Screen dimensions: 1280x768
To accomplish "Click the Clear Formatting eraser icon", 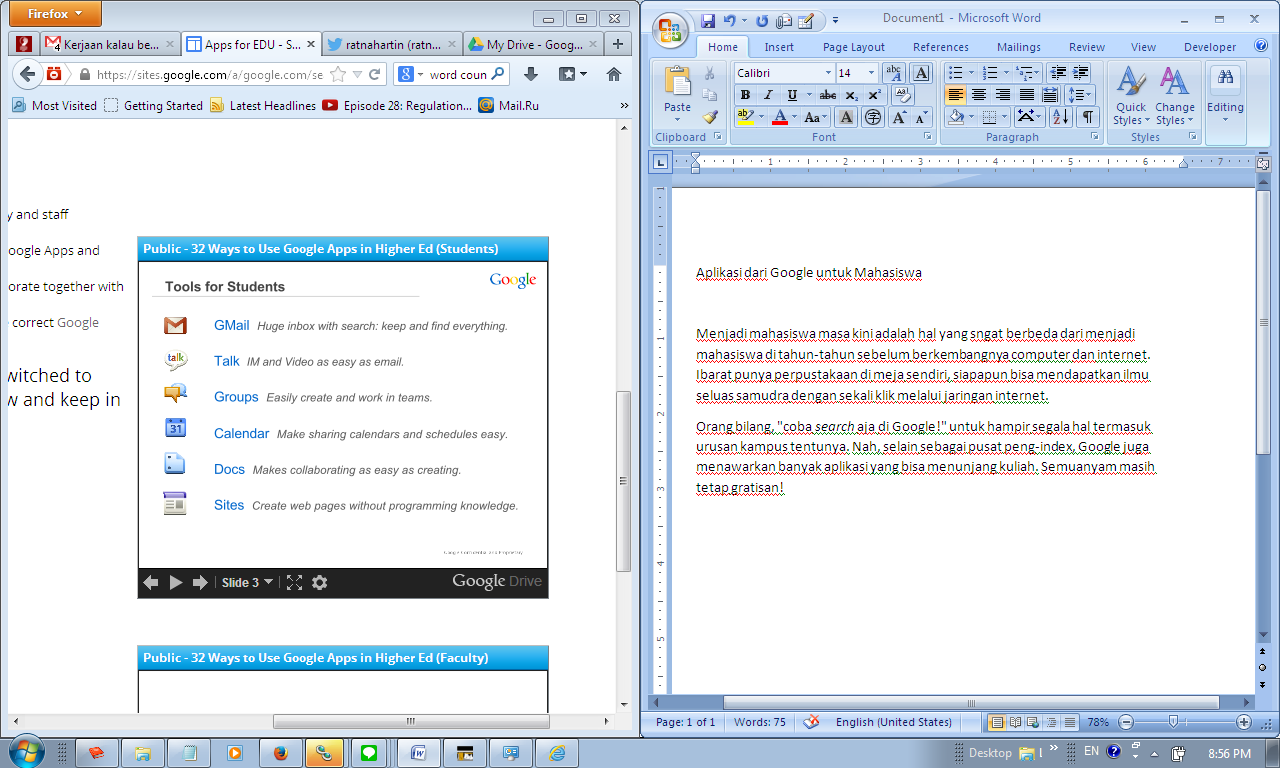I will click(902, 95).
